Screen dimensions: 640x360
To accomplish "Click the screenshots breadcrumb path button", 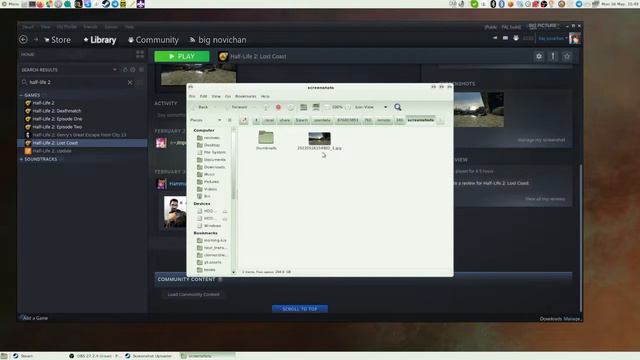I will coord(420,120).
